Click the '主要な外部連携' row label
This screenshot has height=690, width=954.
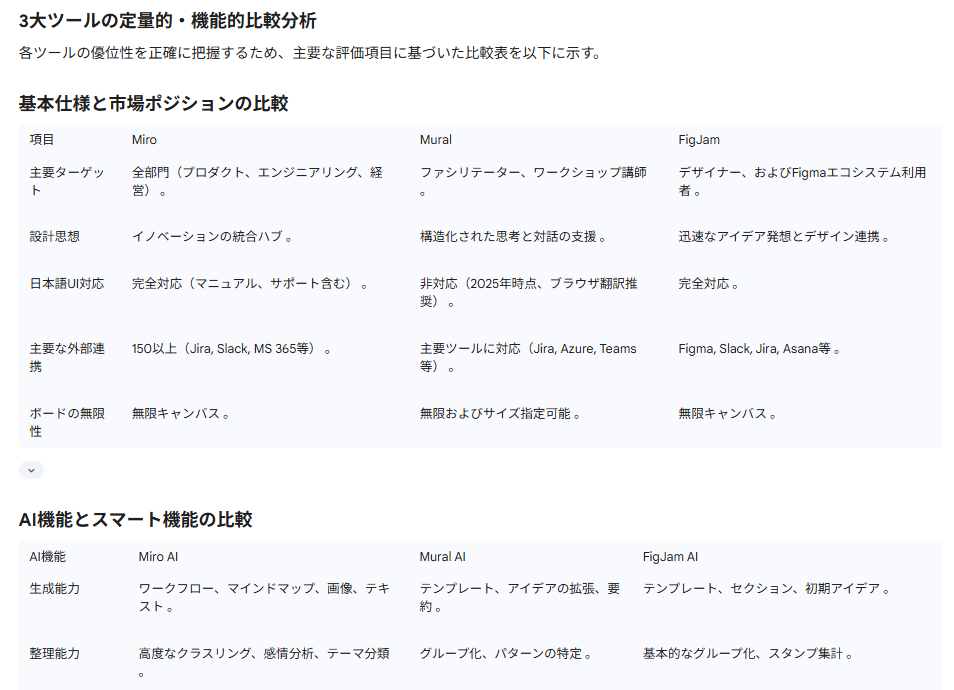click(x=67, y=358)
